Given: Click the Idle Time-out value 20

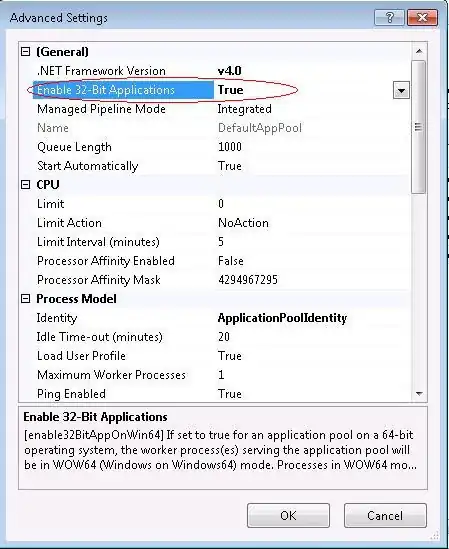Looking at the screenshot, I should coord(224,337).
